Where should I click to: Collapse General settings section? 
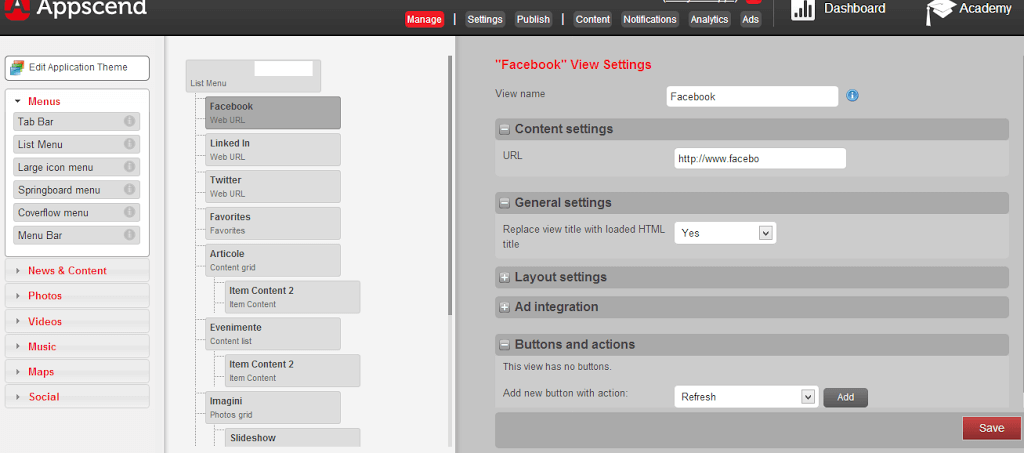tap(504, 203)
